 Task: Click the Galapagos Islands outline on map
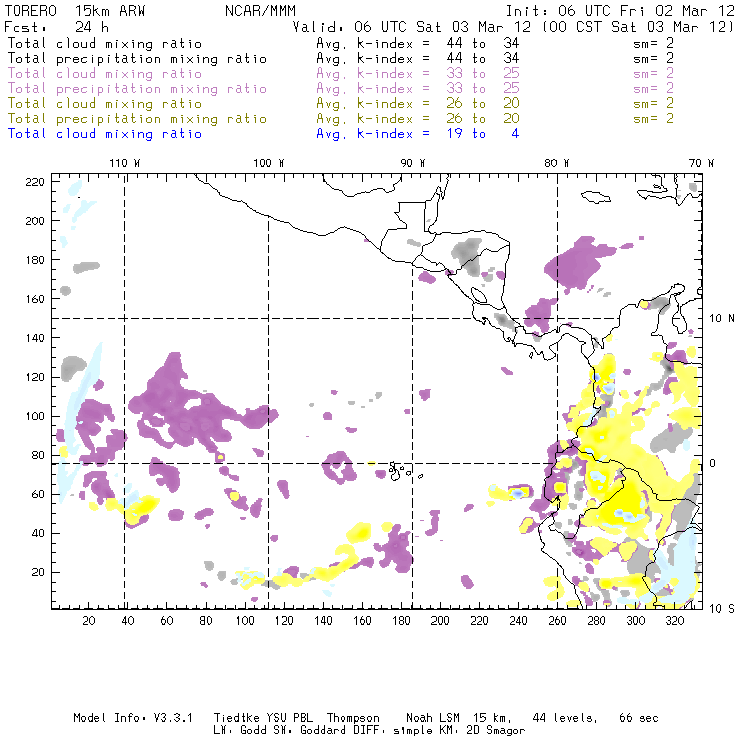[x=404, y=471]
